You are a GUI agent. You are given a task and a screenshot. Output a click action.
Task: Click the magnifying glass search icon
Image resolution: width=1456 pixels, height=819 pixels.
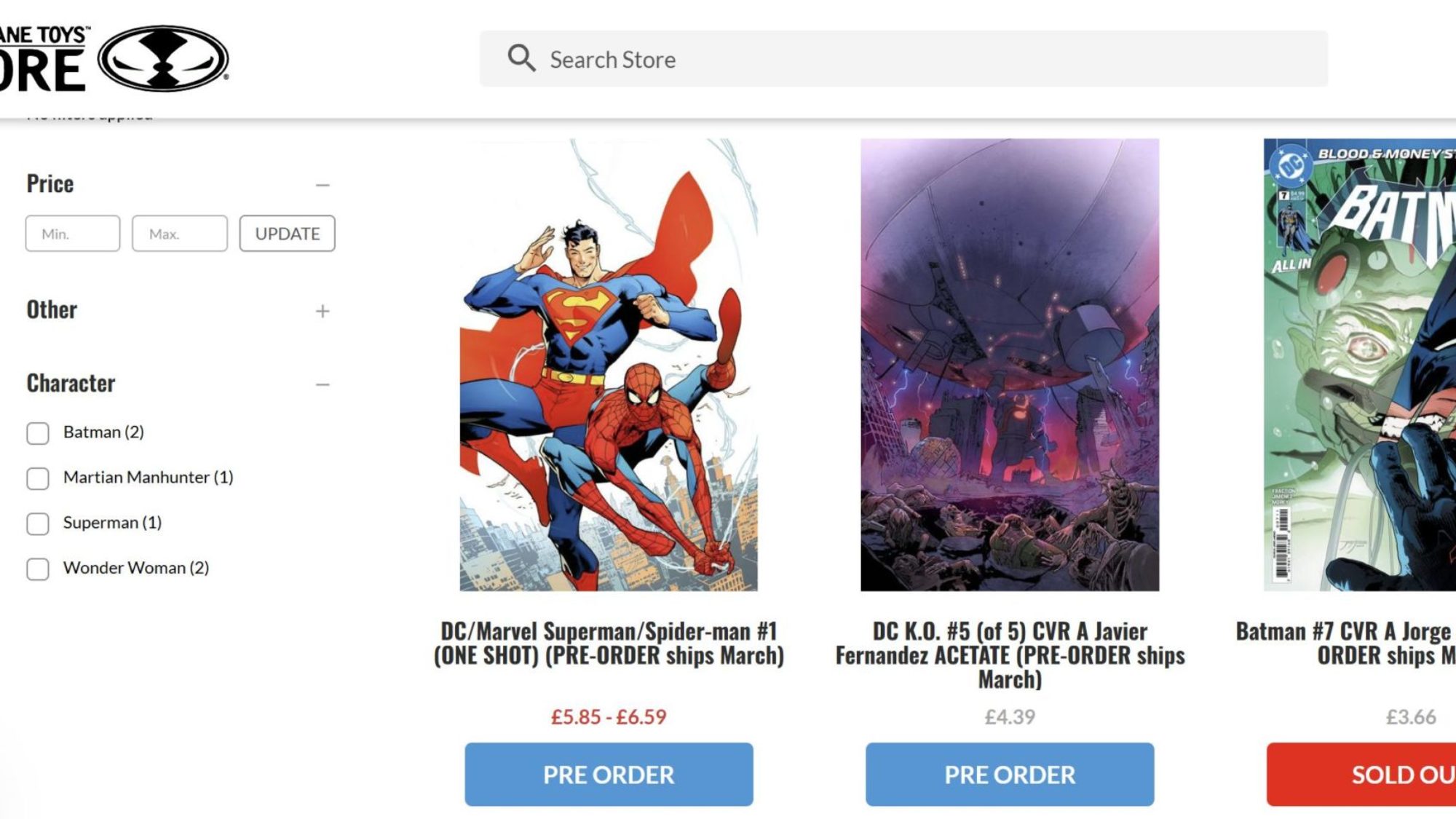(x=521, y=58)
